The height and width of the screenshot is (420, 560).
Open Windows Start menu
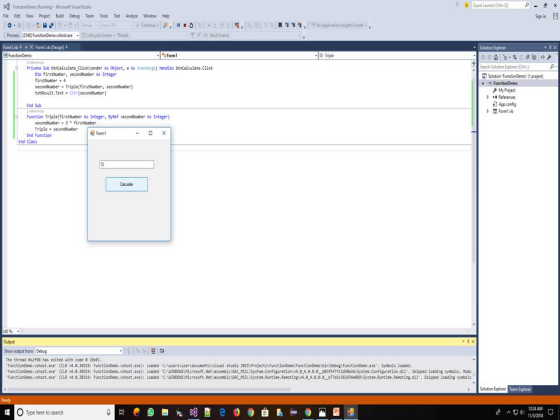click(x=7, y=412)
